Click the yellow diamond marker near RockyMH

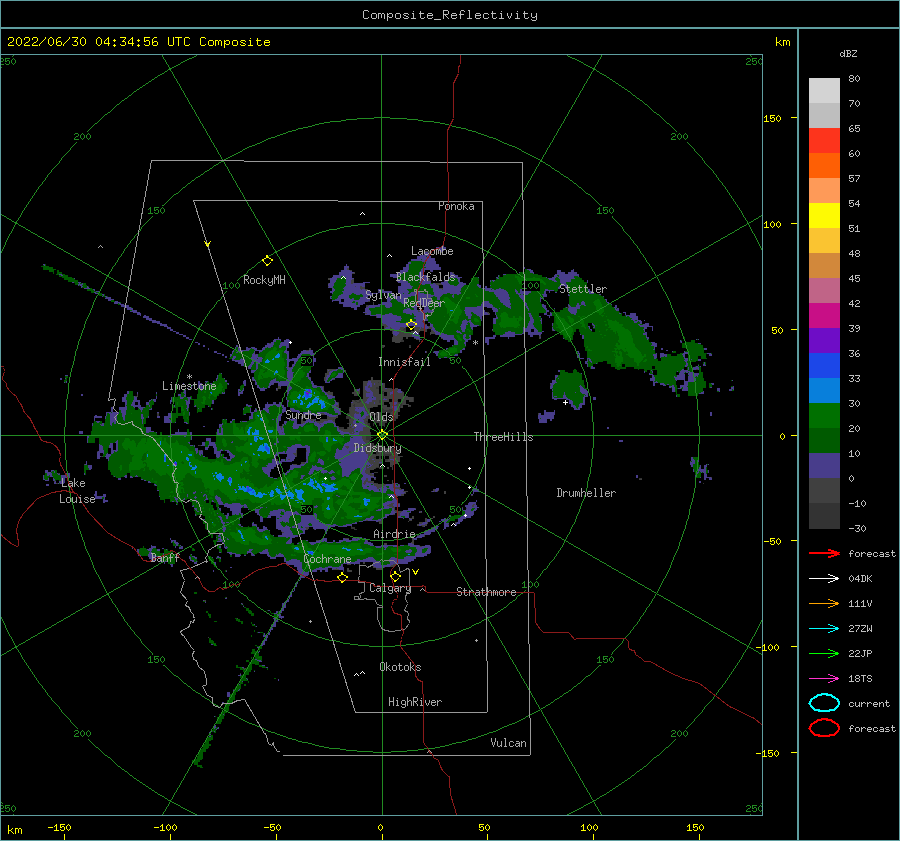click(267, 261)
